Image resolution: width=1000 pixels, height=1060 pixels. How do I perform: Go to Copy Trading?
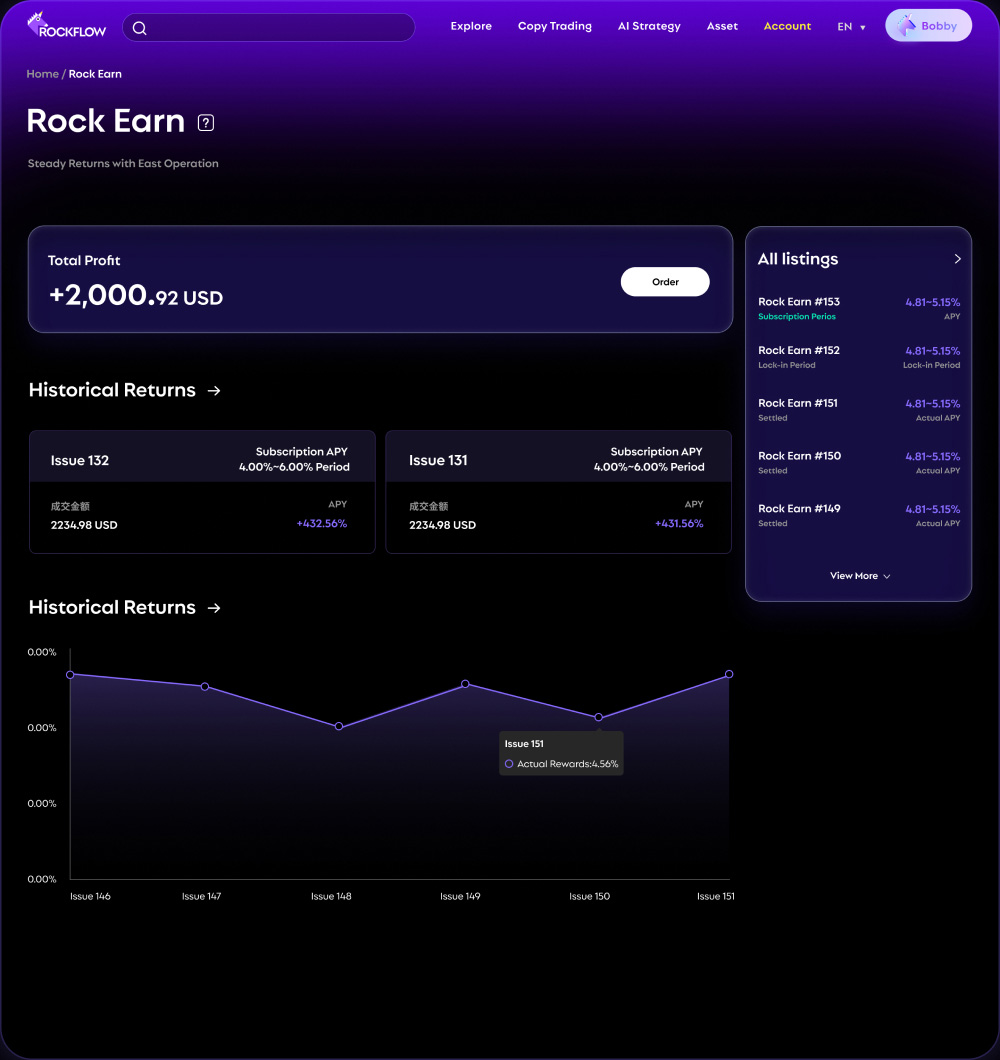(x=554, y=26)
